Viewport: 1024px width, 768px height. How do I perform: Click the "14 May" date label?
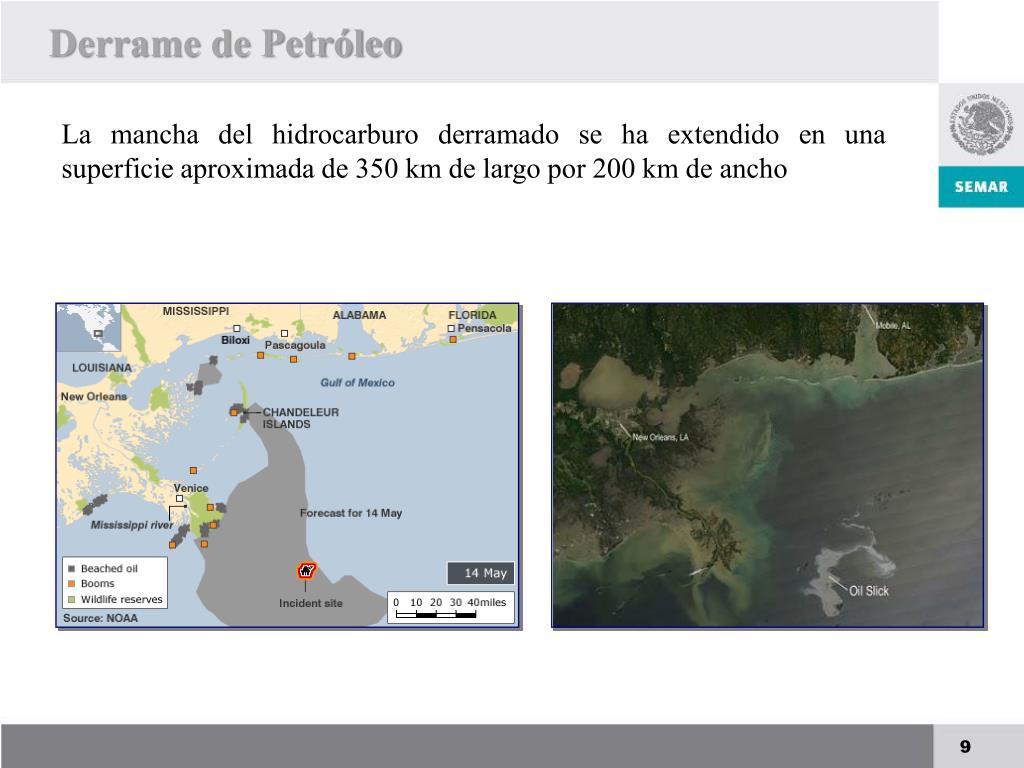(485, 573)
